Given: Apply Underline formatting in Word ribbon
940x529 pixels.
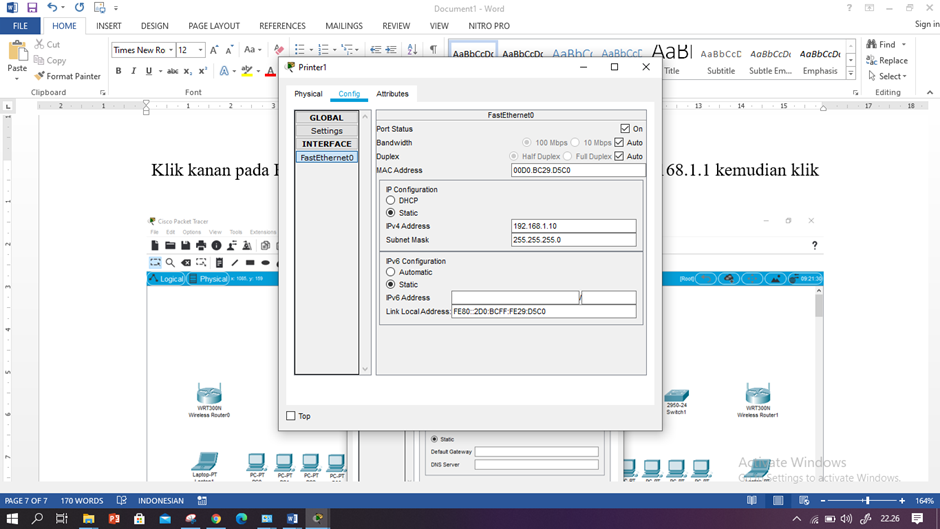Looking at the screenshot, I should pyautogui.click(x=149, y=71).
